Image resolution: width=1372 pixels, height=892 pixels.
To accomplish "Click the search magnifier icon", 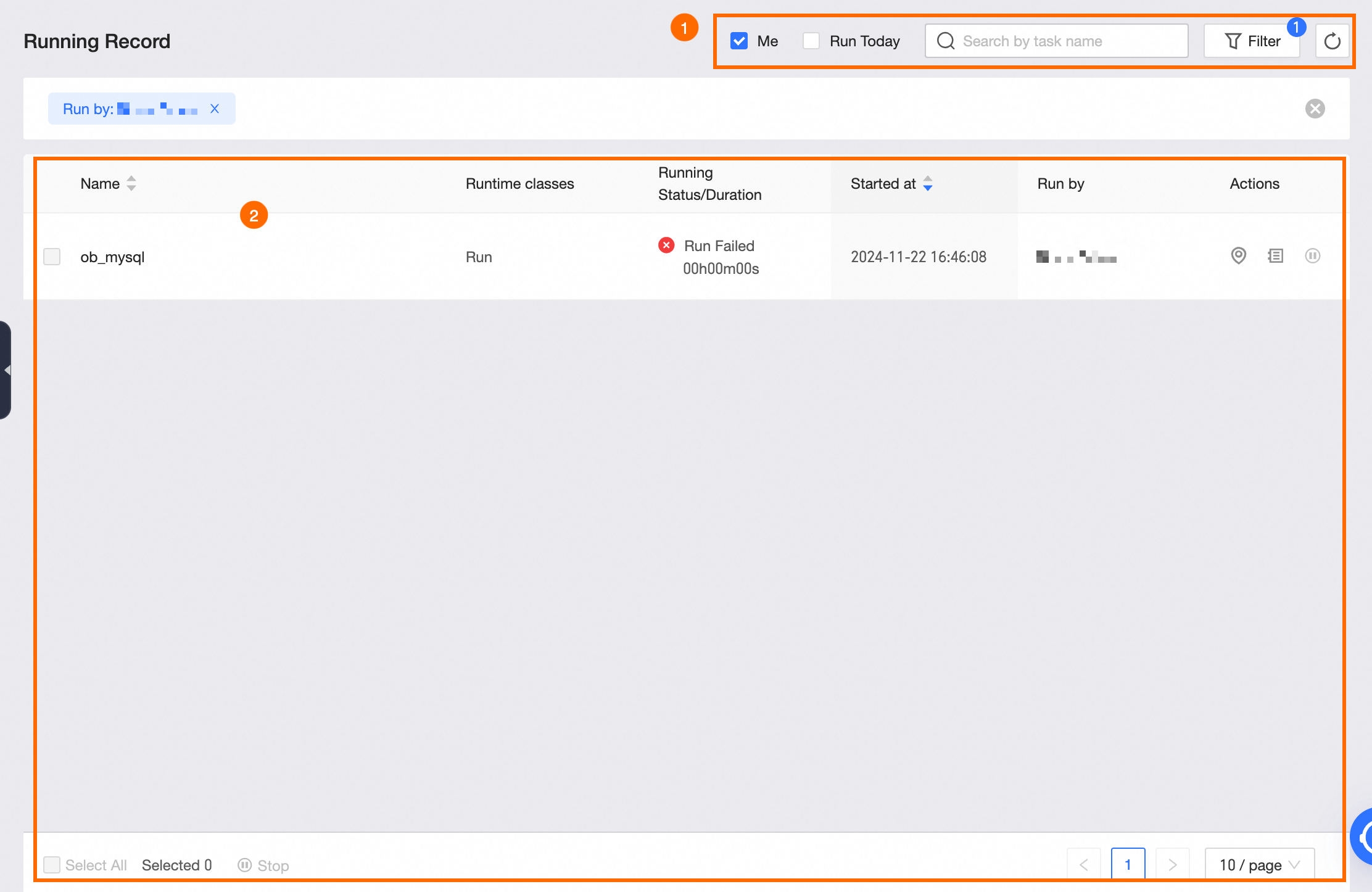I will (x=946, y=41).
